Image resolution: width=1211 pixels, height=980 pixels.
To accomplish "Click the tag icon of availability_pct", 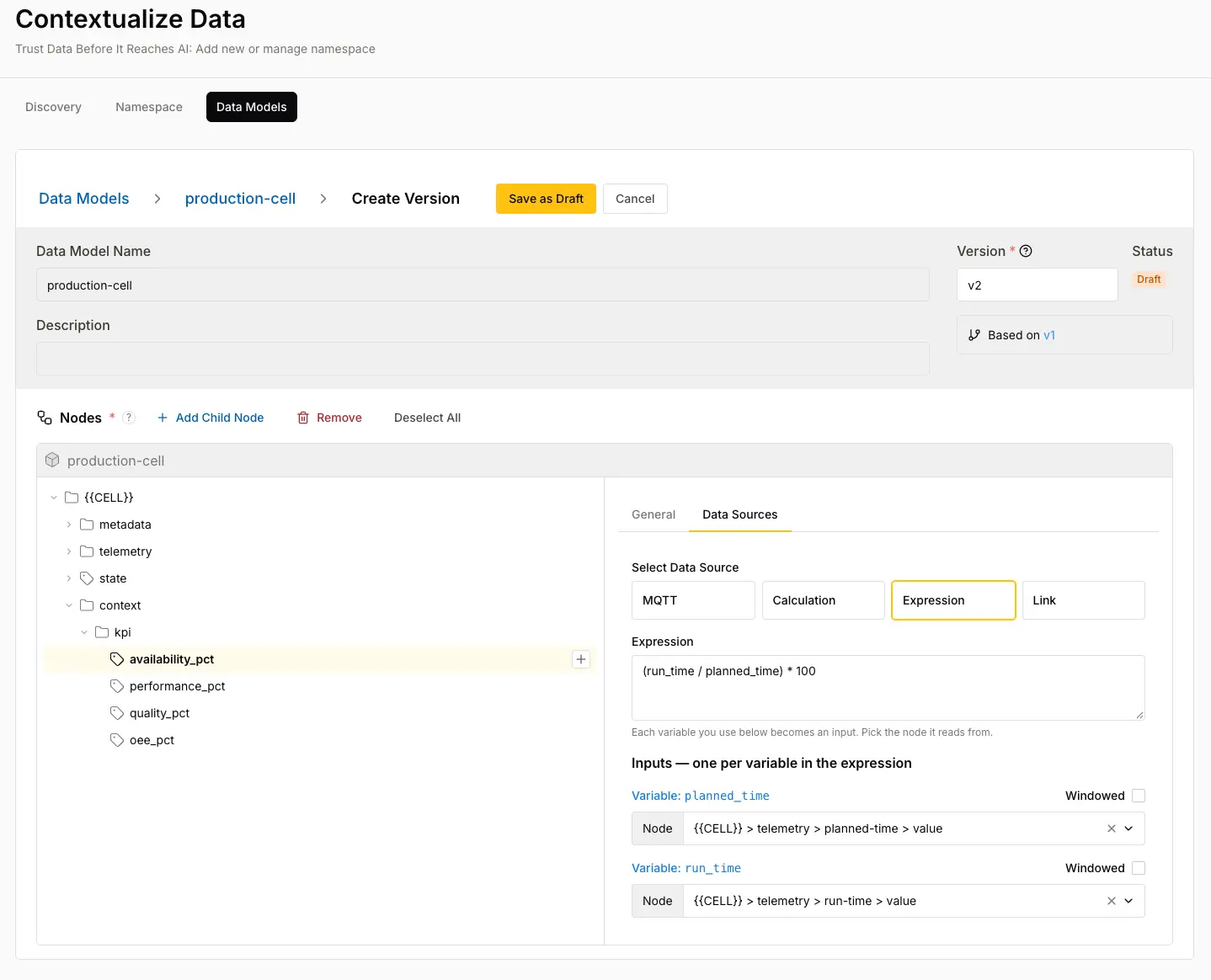I will tap(117, 659).
